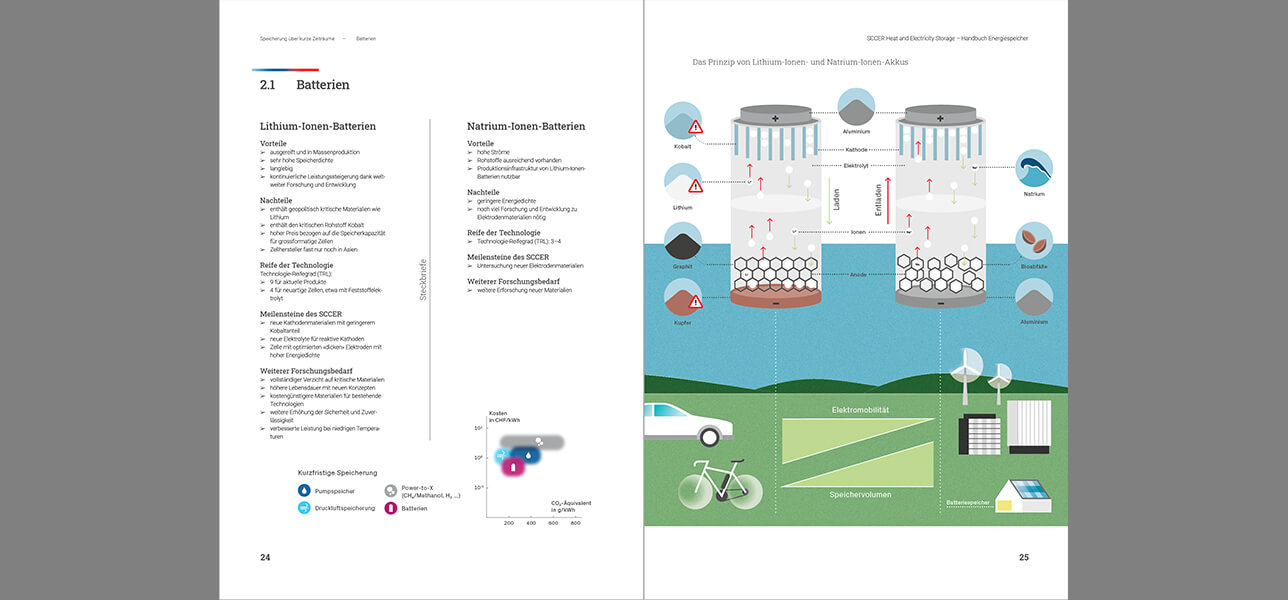Select the Graphit material icon

pyautogui.click(x=683, y=242)
